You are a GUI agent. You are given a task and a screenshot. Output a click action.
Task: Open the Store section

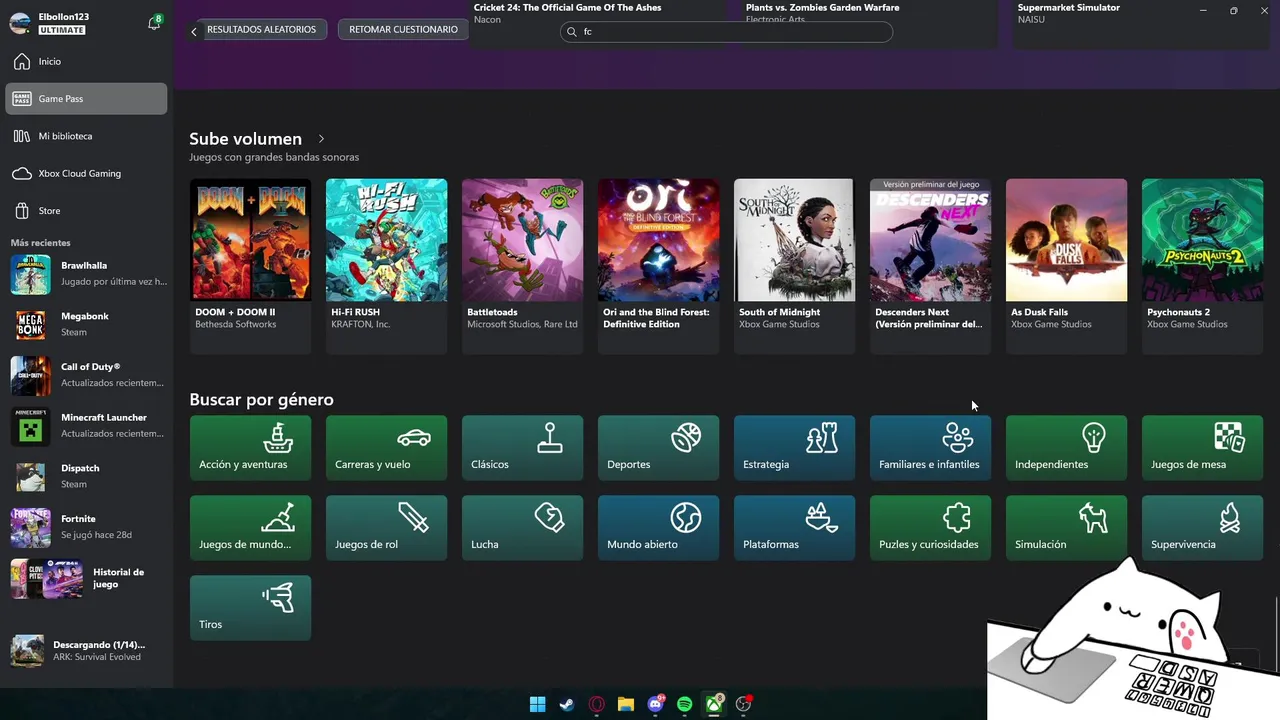tap(86, 211)
